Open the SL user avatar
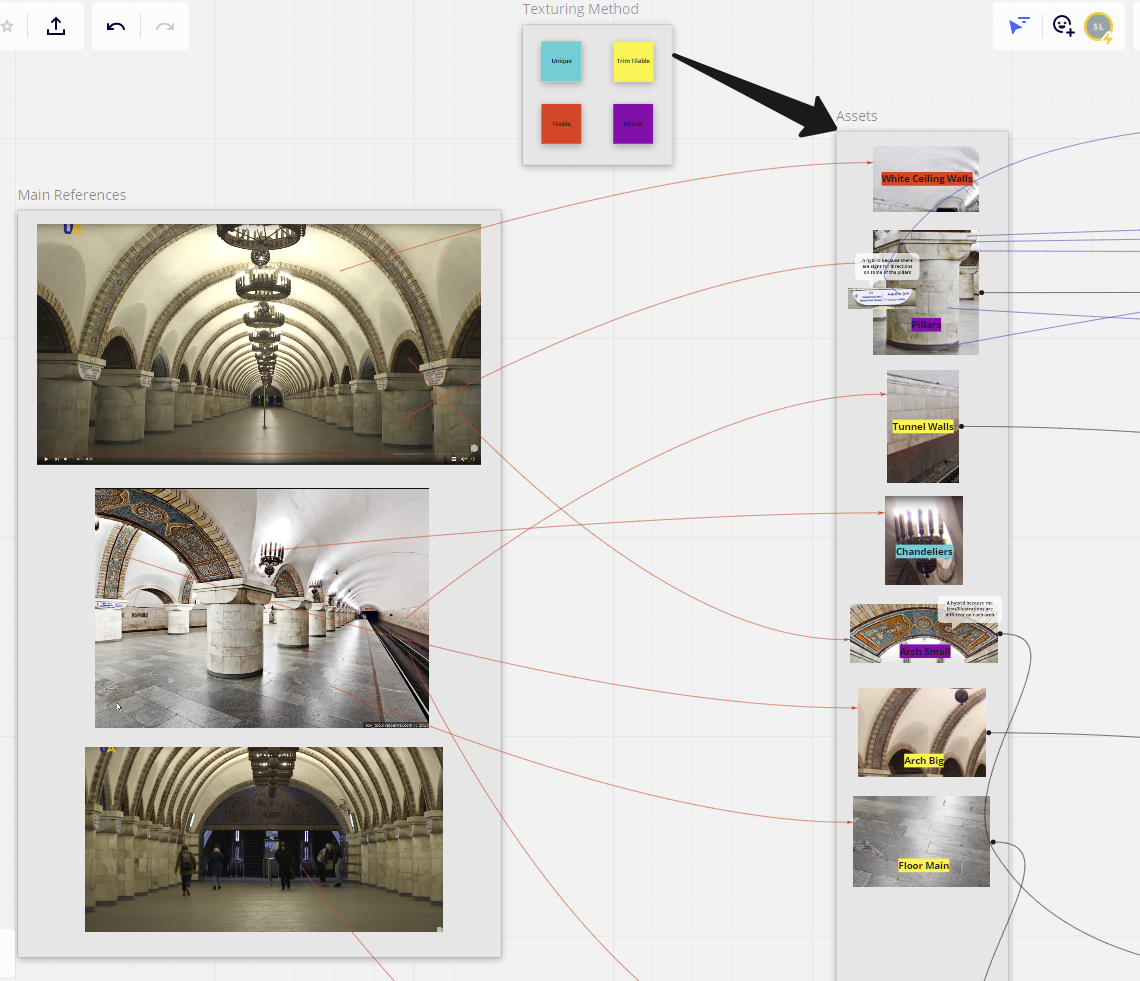The width and height of the screenshot is (1140, 981). point(1099,26)
